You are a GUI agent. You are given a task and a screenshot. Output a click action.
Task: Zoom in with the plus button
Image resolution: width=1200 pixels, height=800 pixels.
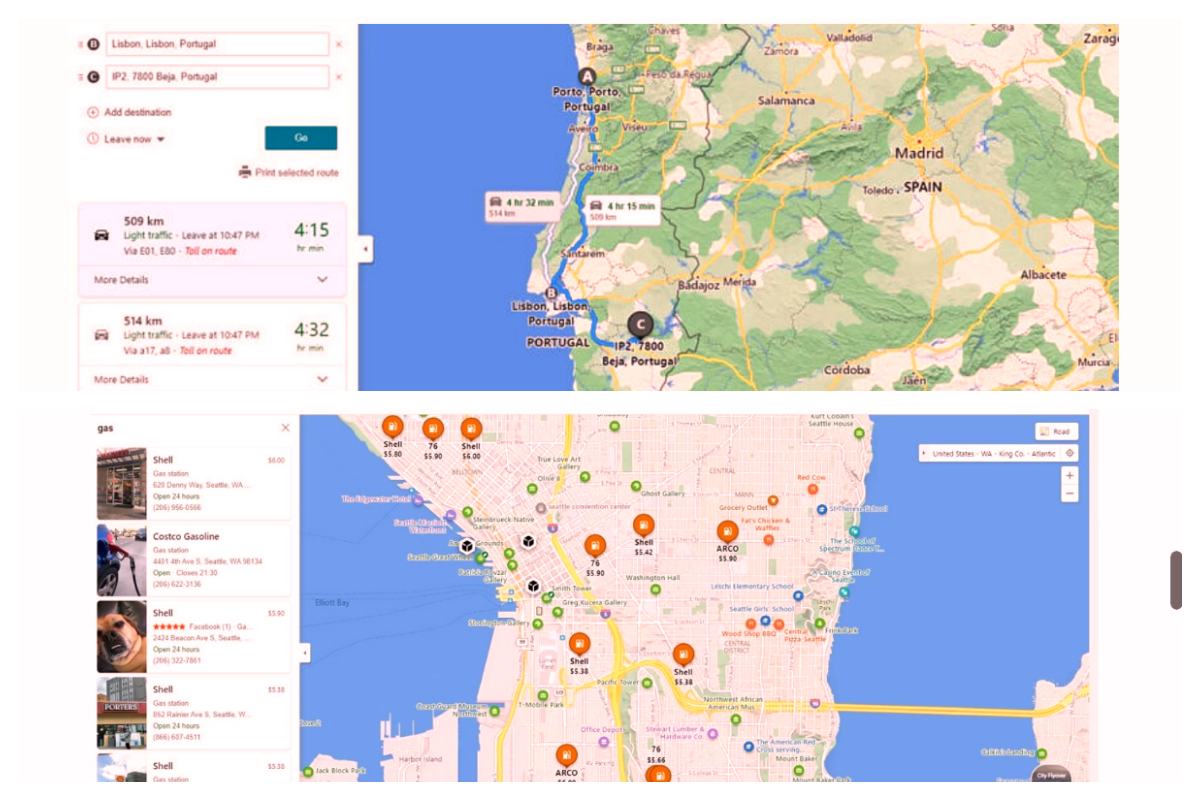[x=1070, y=476]
